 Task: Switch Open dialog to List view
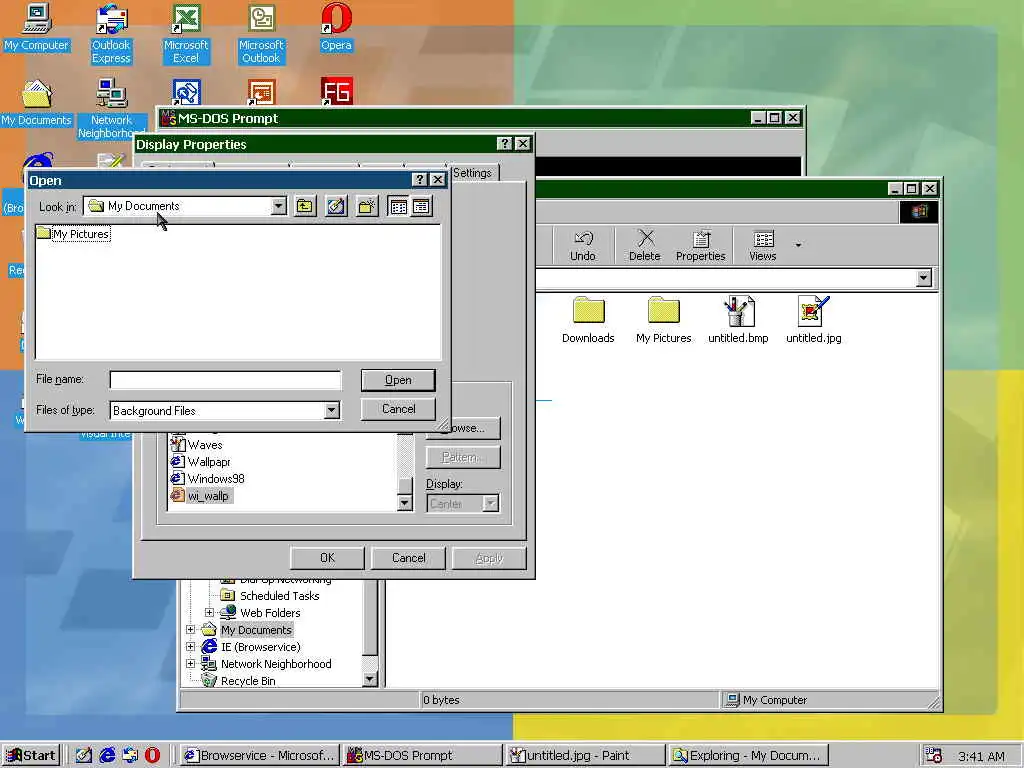click(x=398, y=207)
